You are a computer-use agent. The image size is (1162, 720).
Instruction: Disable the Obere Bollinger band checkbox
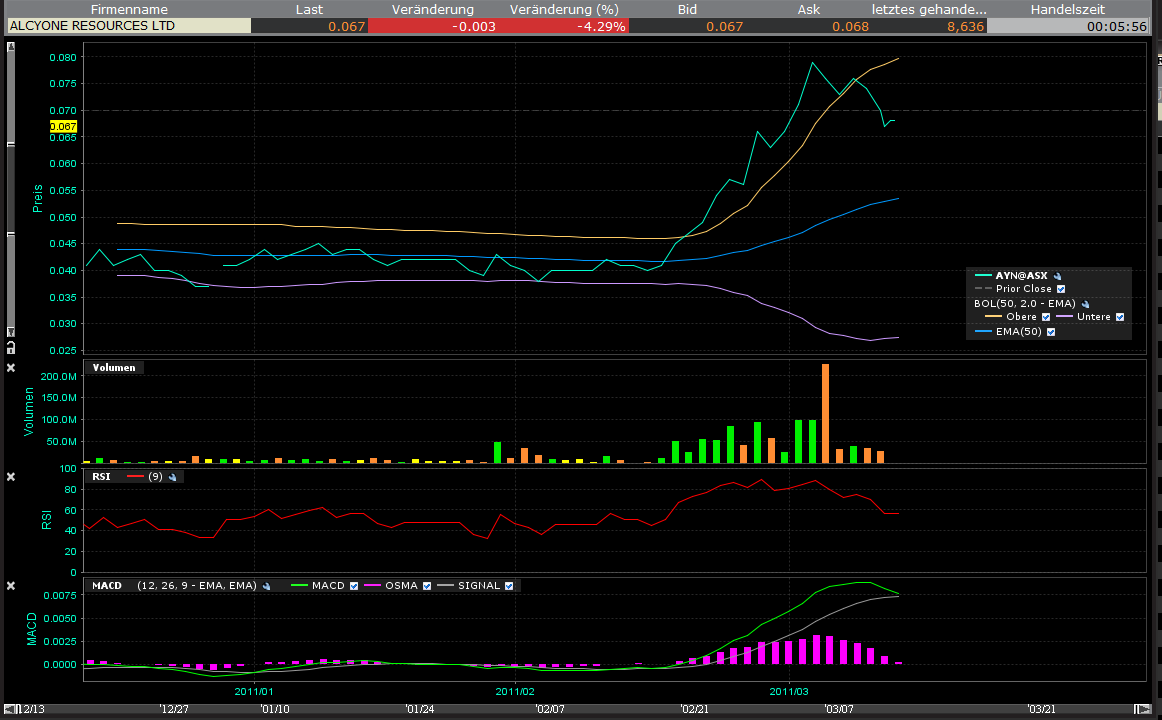point(1046,317)
